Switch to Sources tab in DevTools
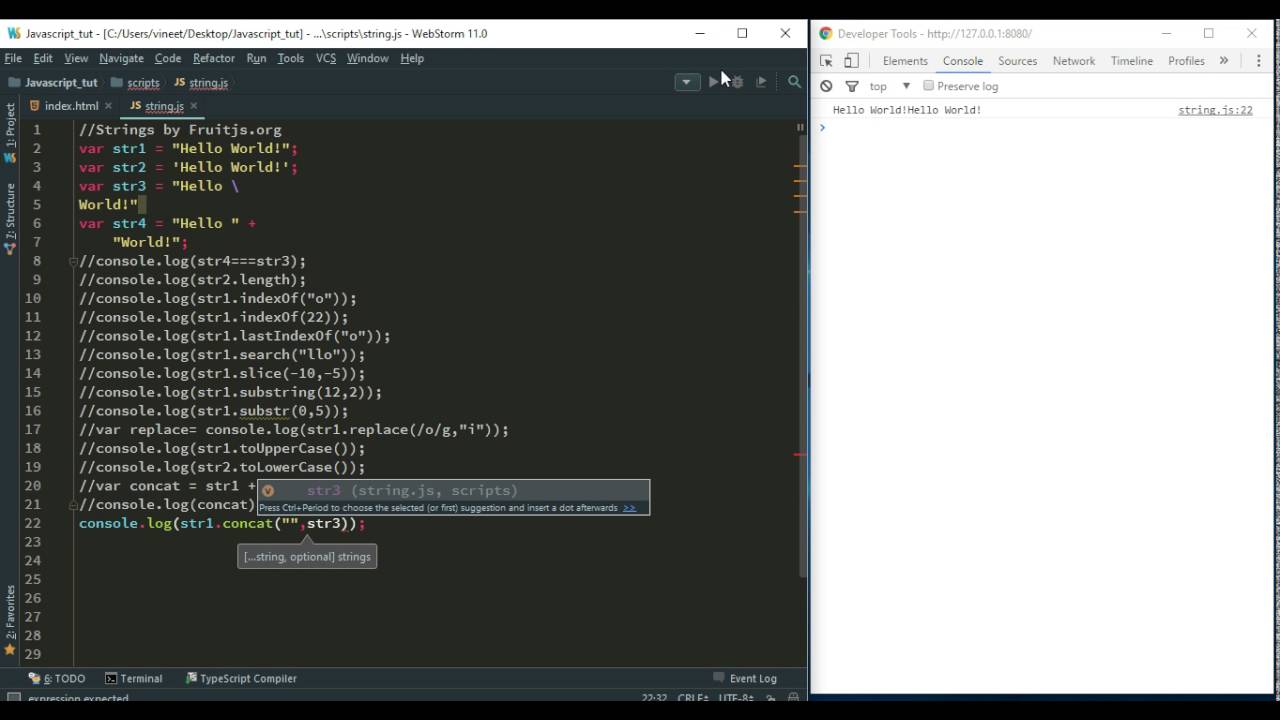1280x720 pixels. [1018, 61]
